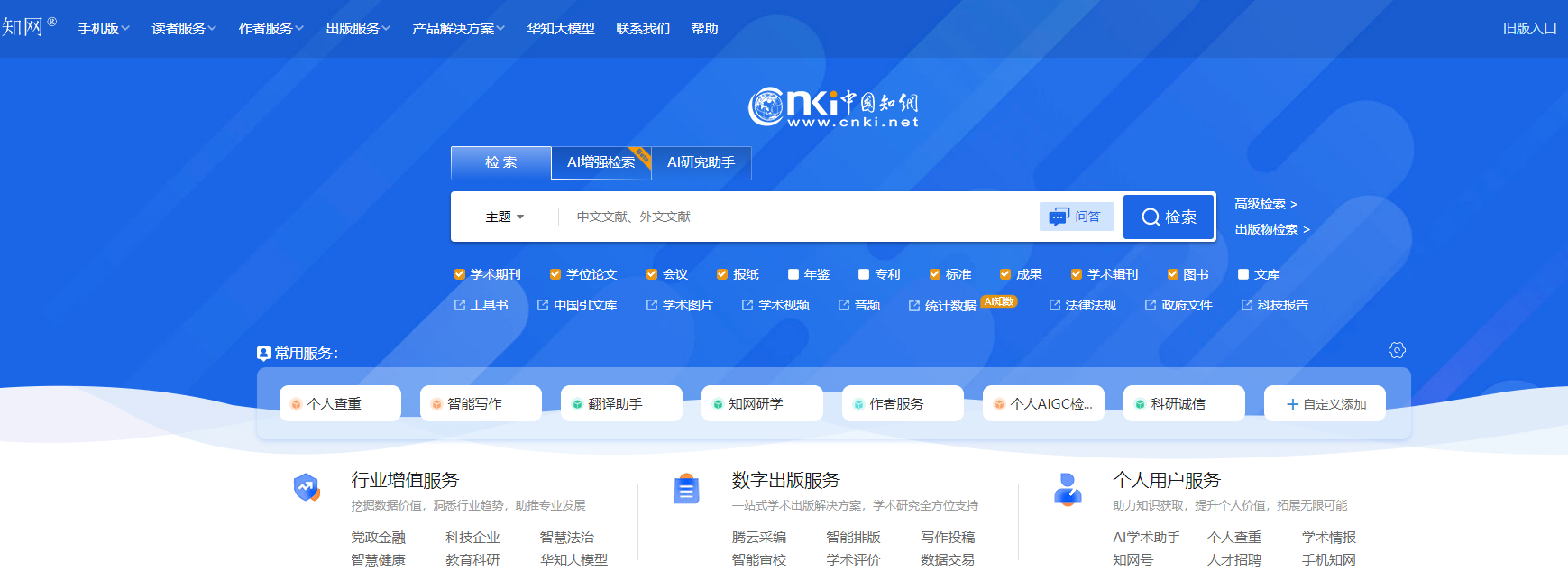The image size is (1568, 581).
Task: Open the 主题 search field dropdown
Action: (505, 217)
